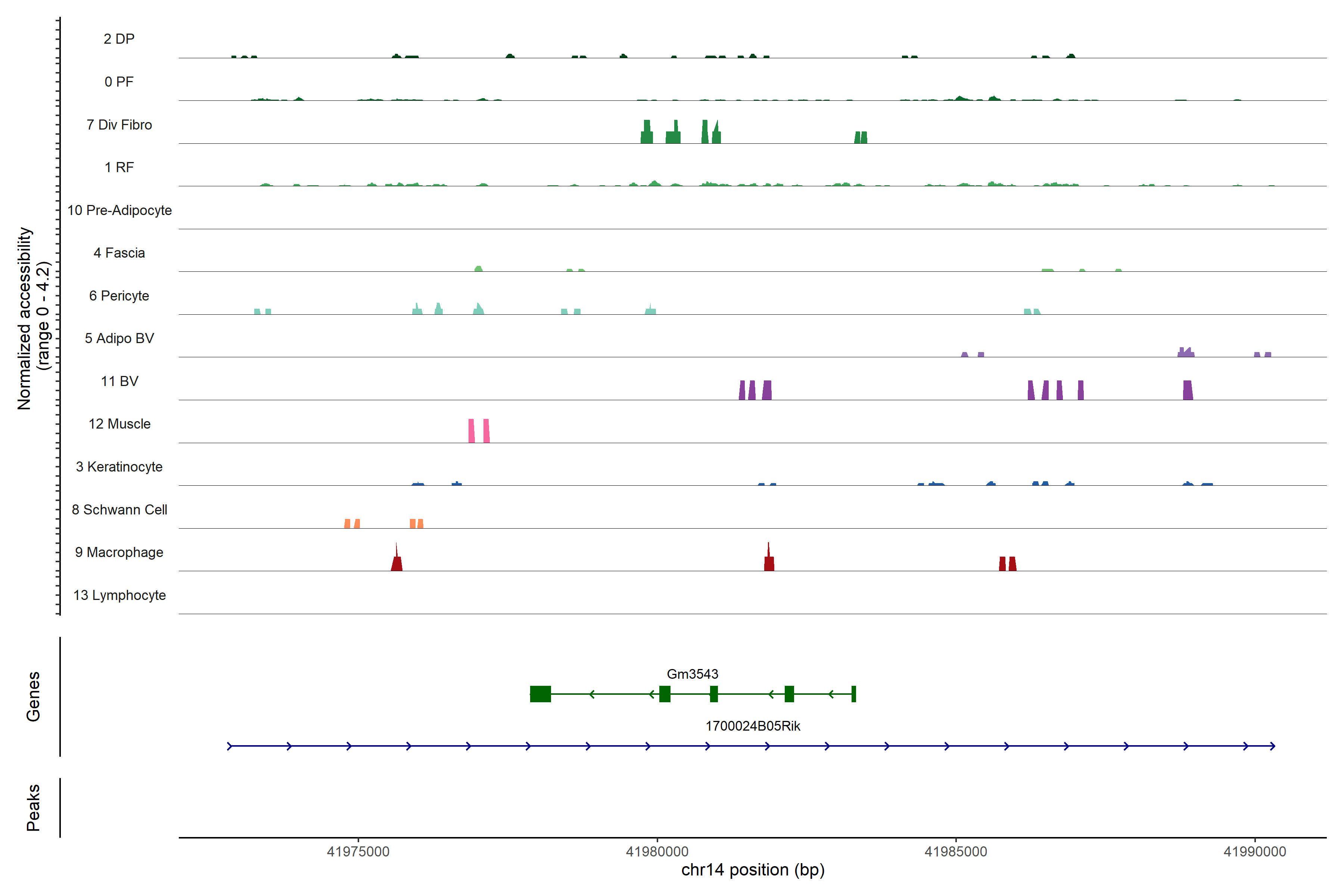This screenshot has width=1344, height=896.
Task: Click the 3 Keratinocyte track label
Action: point(119,467)
